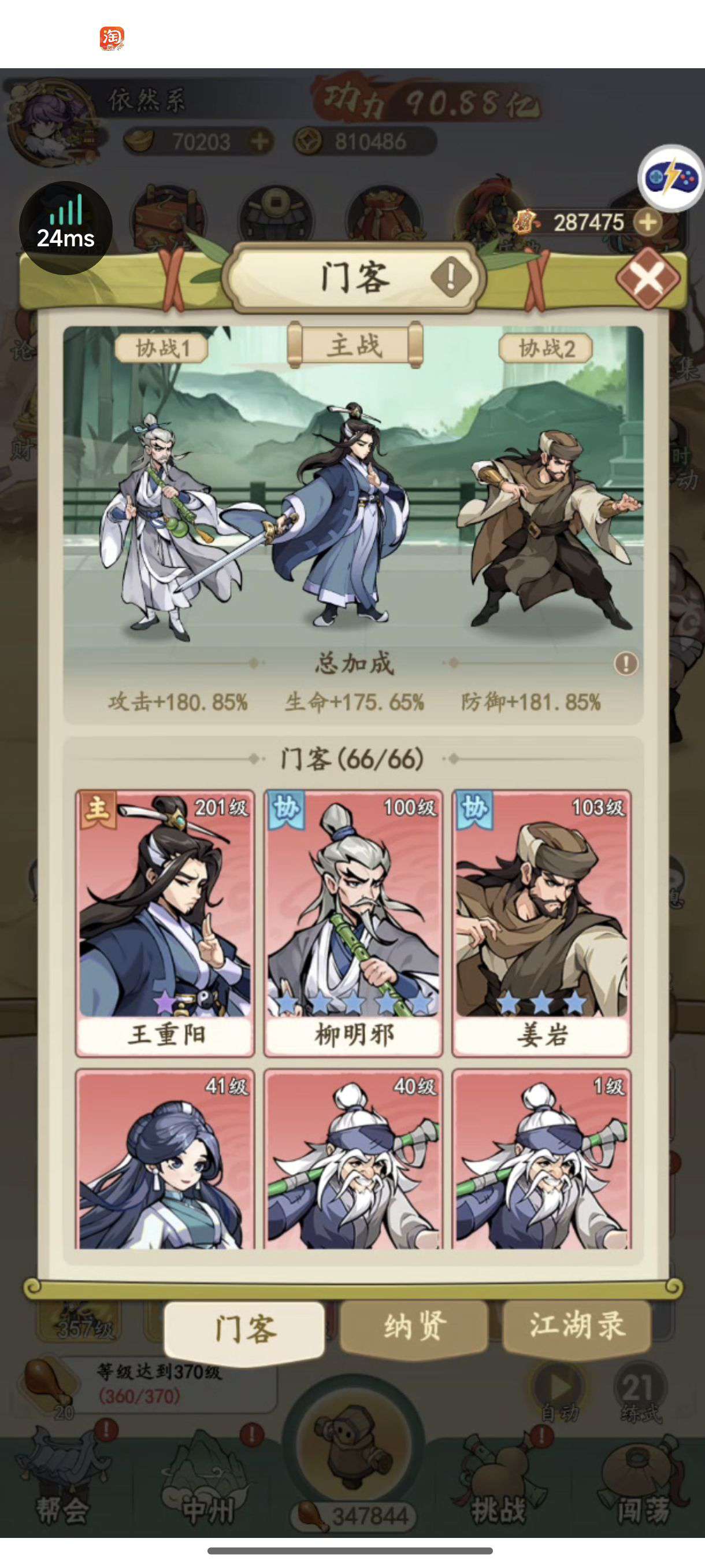Tap the floating game controller icon
Screen dimensions: 705x1568
[x=670, y=177]
